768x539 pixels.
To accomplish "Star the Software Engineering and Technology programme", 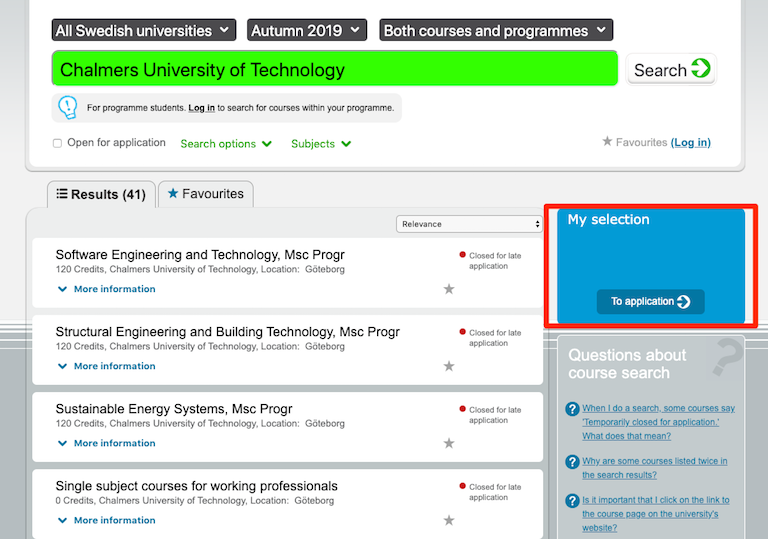I will tap(449, 289).
